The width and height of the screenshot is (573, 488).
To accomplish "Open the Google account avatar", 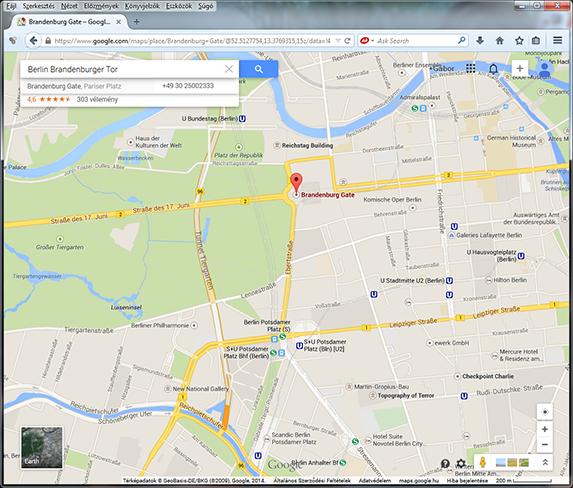I will pyautogui.click(x=544, y=69).
